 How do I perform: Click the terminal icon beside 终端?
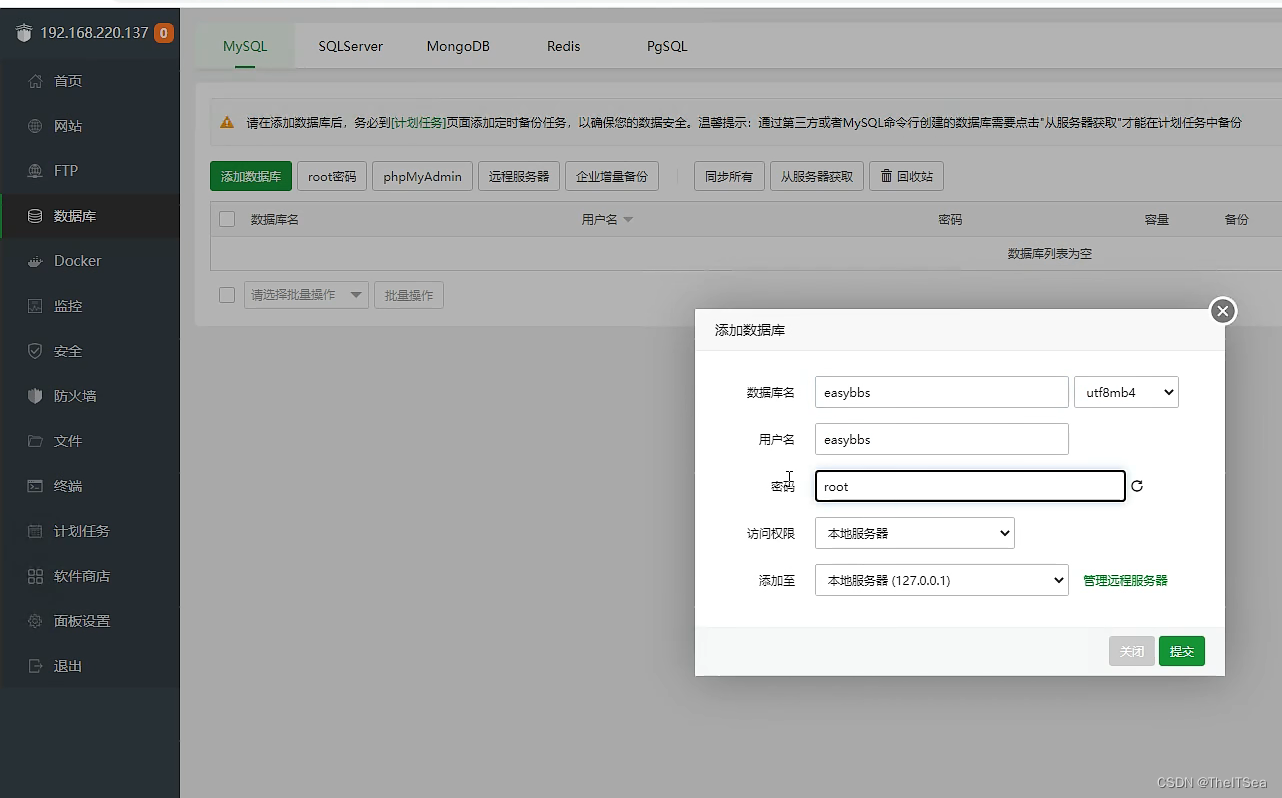point(36,486)
